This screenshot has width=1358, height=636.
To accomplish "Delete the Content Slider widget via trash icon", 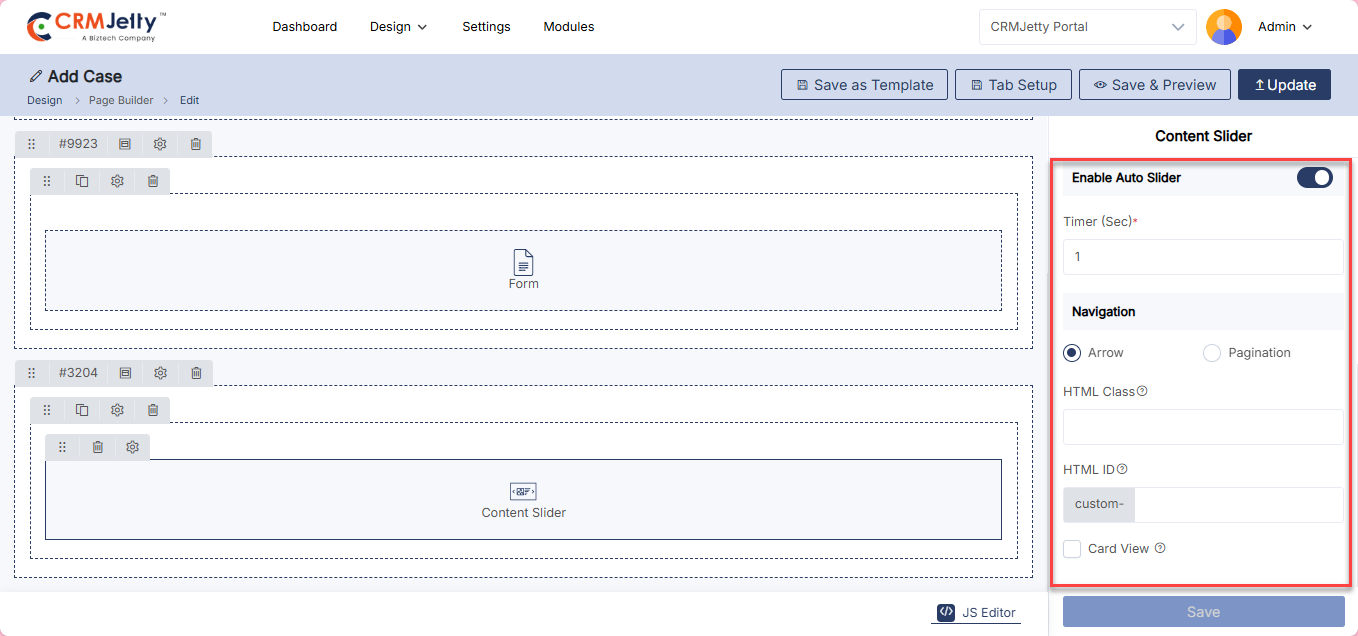I will (x=97, y=447).
